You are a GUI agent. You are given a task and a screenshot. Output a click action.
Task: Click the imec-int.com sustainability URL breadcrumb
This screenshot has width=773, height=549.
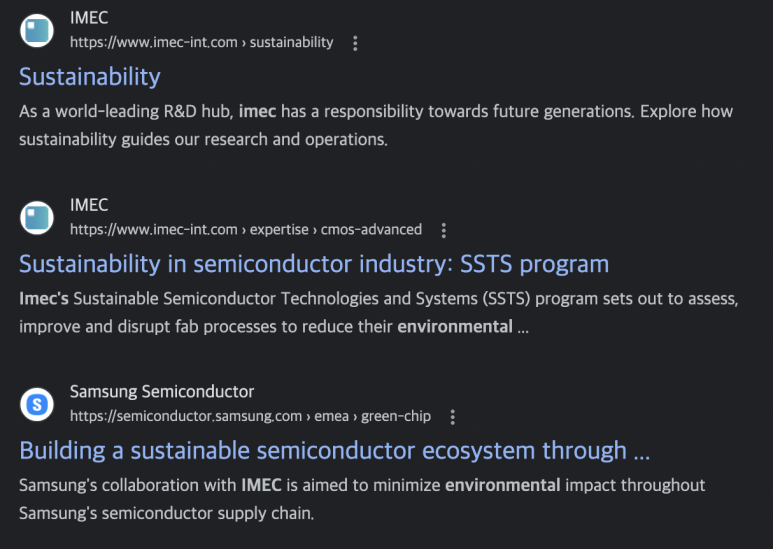(x=202, y=42)
